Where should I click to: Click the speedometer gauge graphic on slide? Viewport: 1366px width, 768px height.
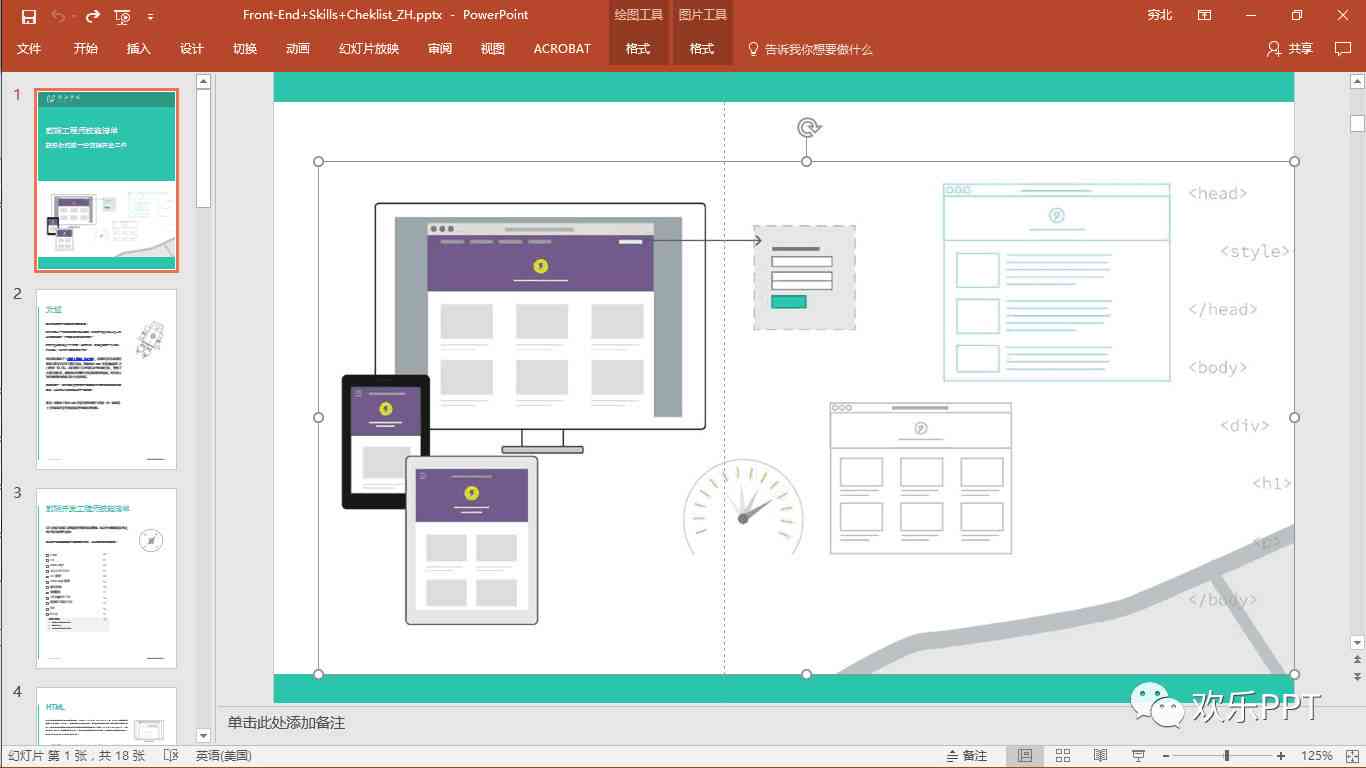pyautogui.click(x=743, y=506)
